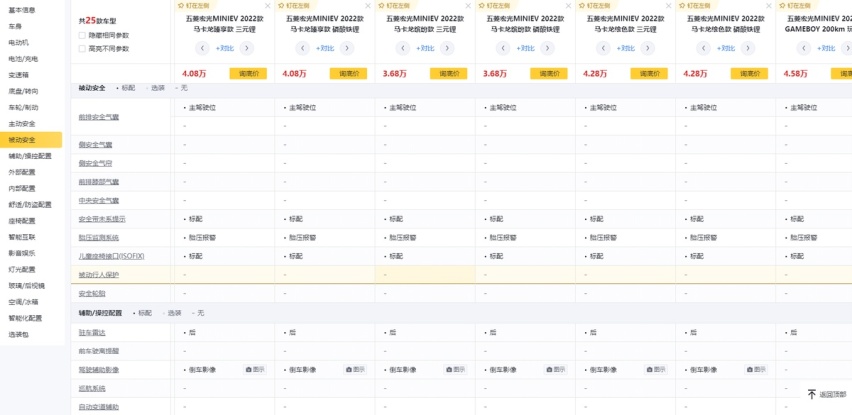The image size is (852, 415).
Task: Click 询底价 for 缤韵款 磷酸铁锂
Action: tap(549, 74)
